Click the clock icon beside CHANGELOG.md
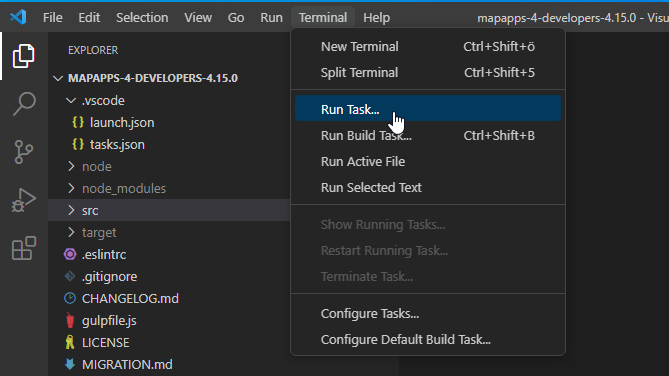669x376 pixels. [x=70, y=298]
